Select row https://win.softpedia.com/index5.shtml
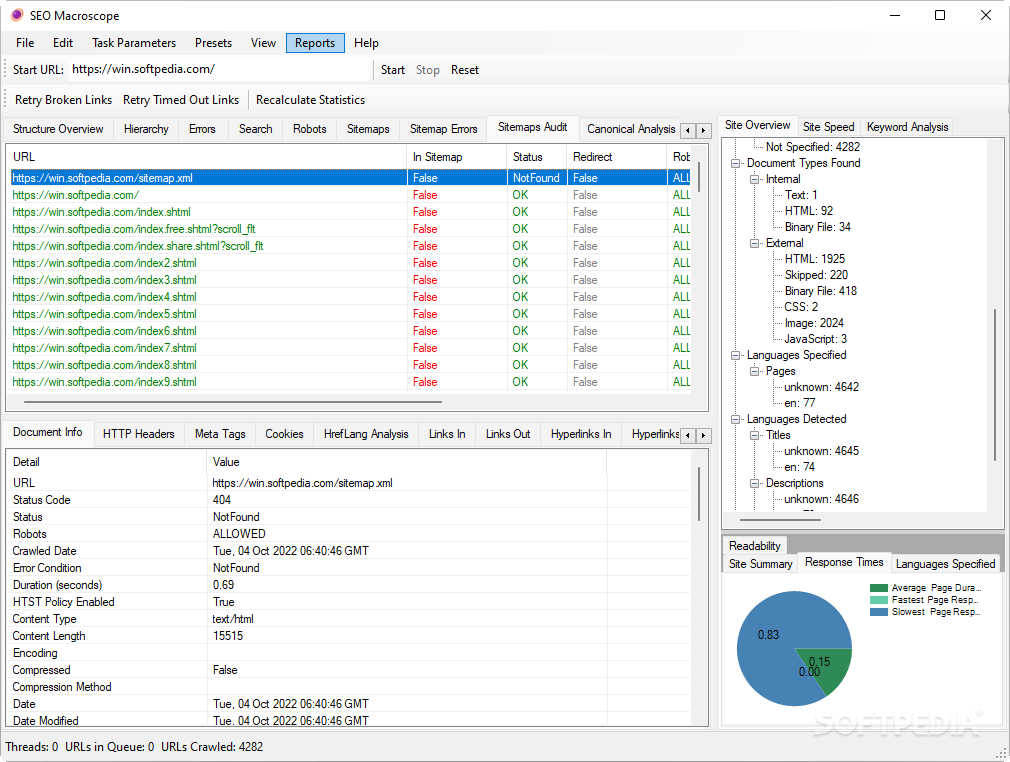The height and width of the screenshot is (762, 1010). click(351, 314)
